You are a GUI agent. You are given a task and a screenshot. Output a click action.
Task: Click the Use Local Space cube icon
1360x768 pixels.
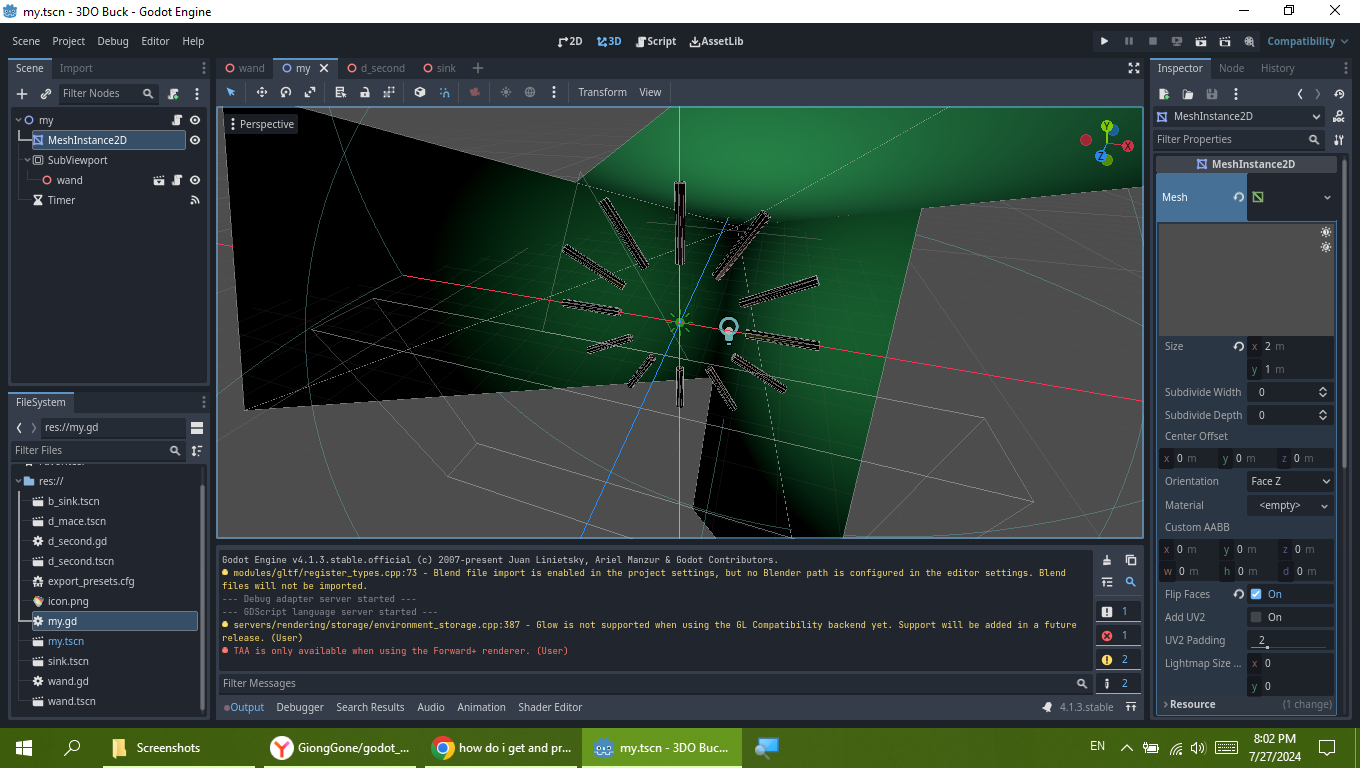click(420, 92)
